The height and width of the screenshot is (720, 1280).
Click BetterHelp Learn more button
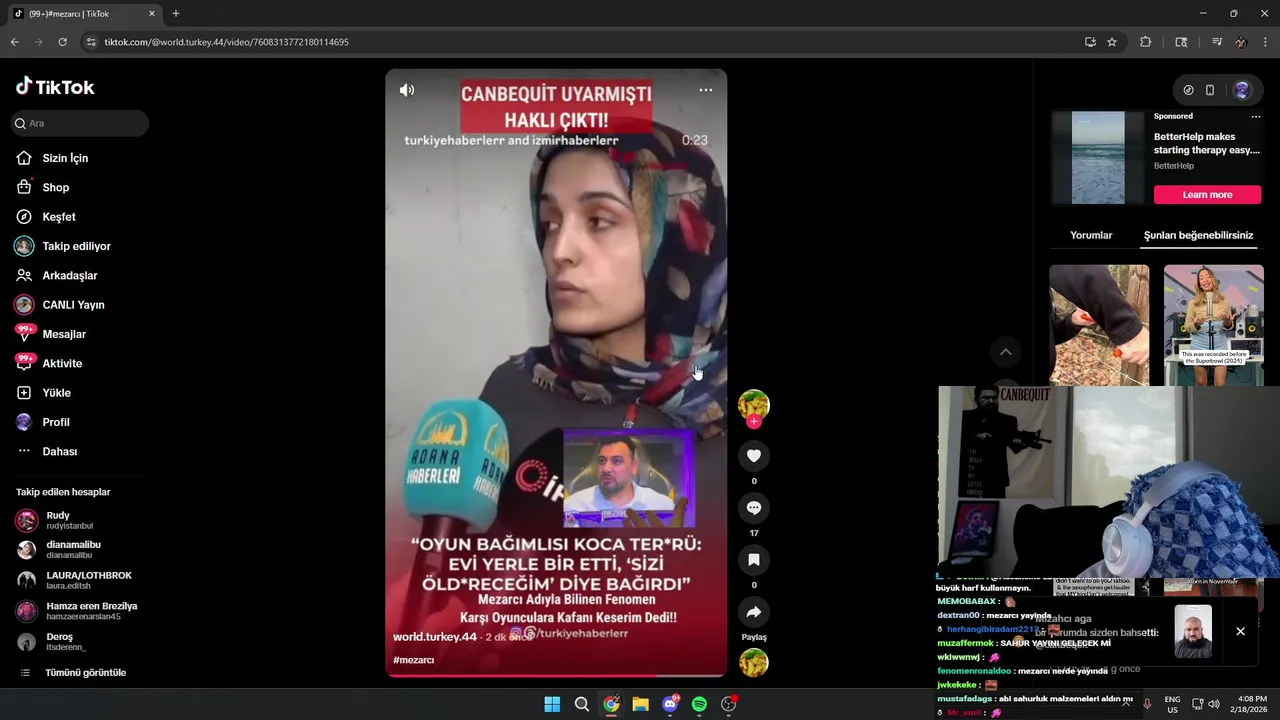(1207, 194)
